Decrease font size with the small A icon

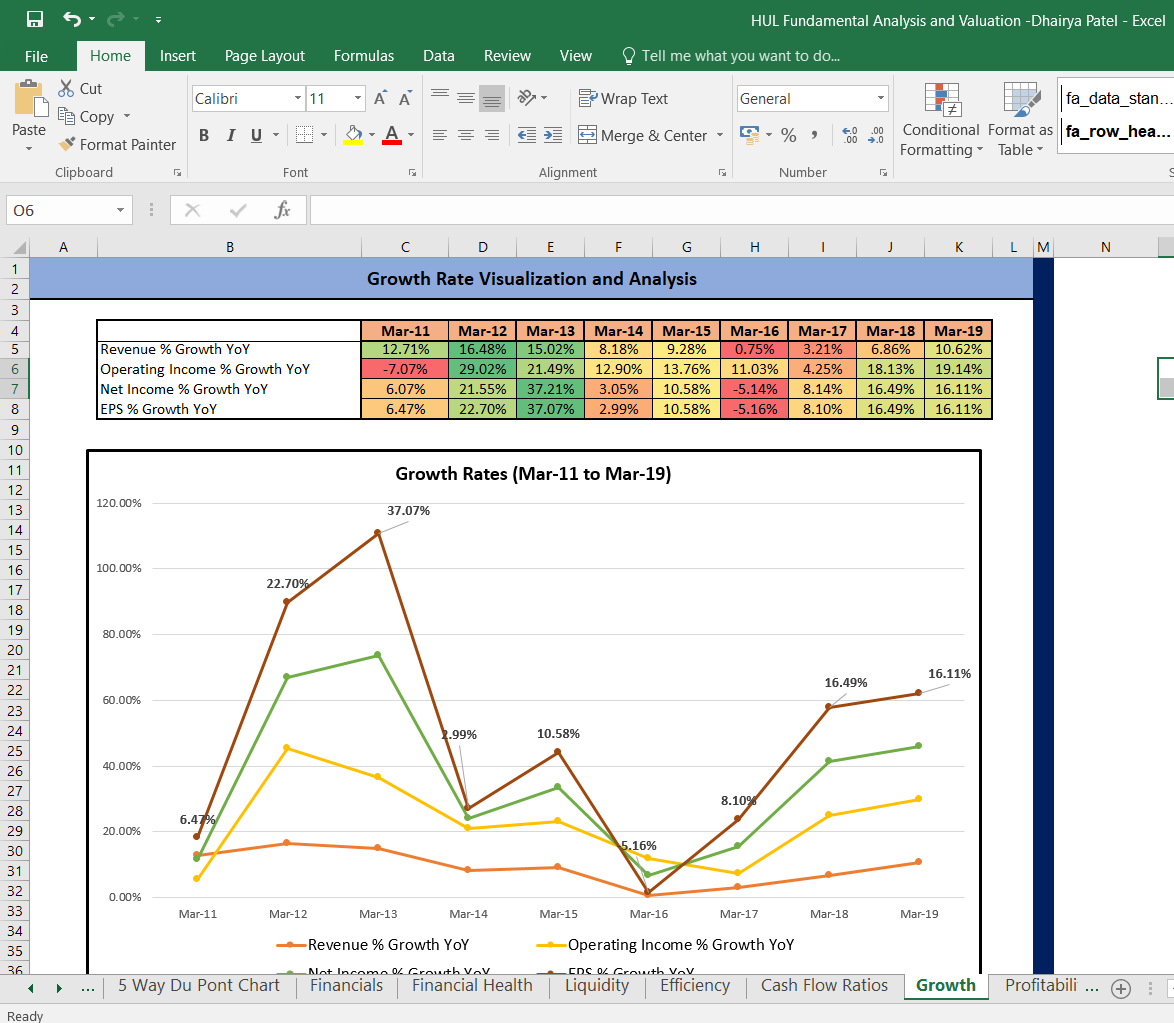[405, 98]
